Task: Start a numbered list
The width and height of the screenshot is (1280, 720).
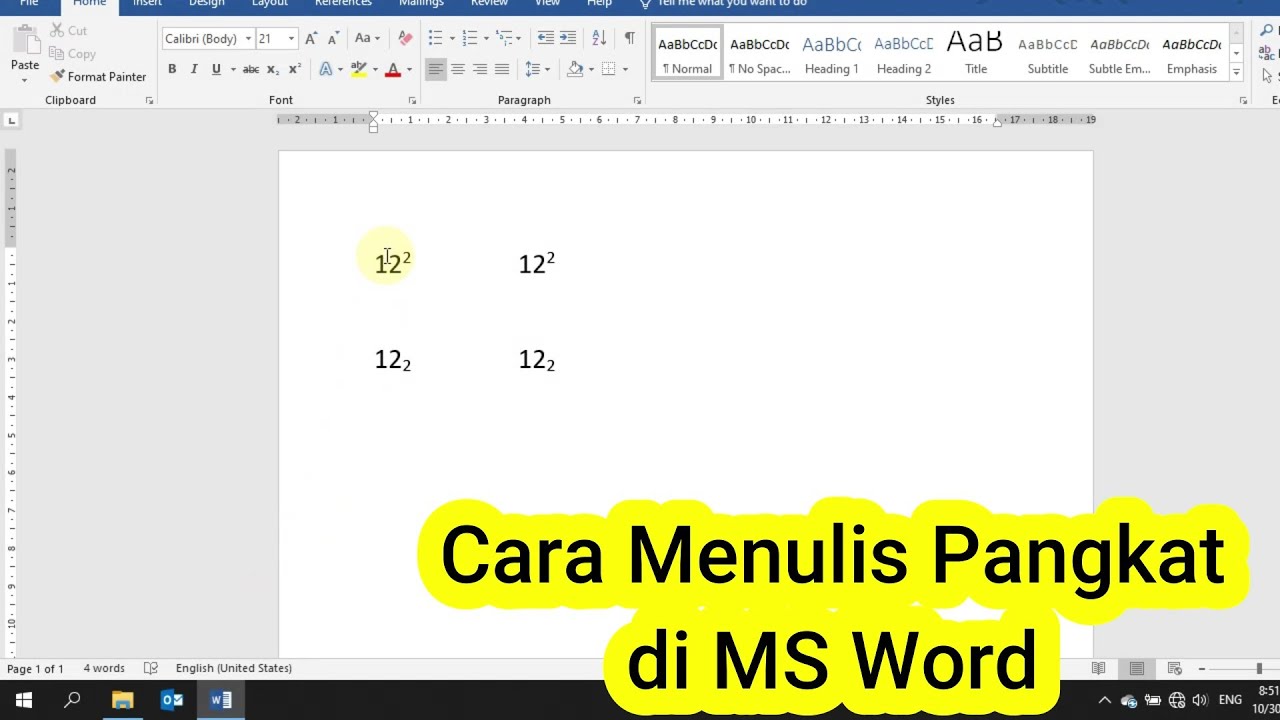Action: pos(470,38)
